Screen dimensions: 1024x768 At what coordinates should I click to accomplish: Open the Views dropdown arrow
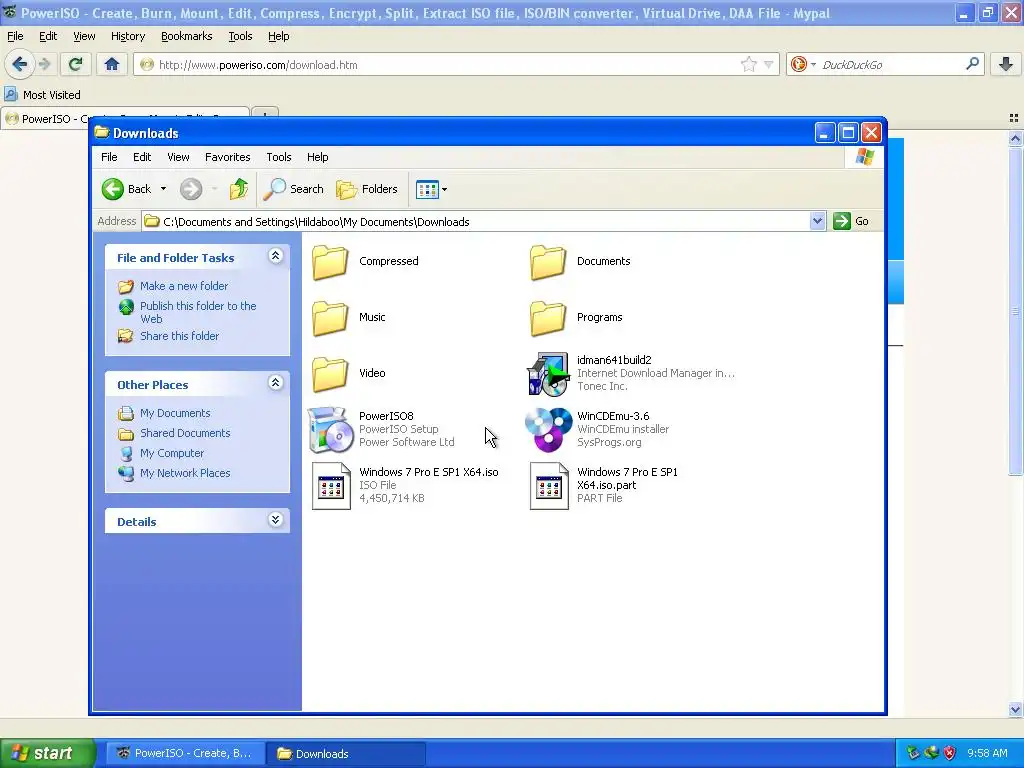pyautogui.click(x=445, y=189)
